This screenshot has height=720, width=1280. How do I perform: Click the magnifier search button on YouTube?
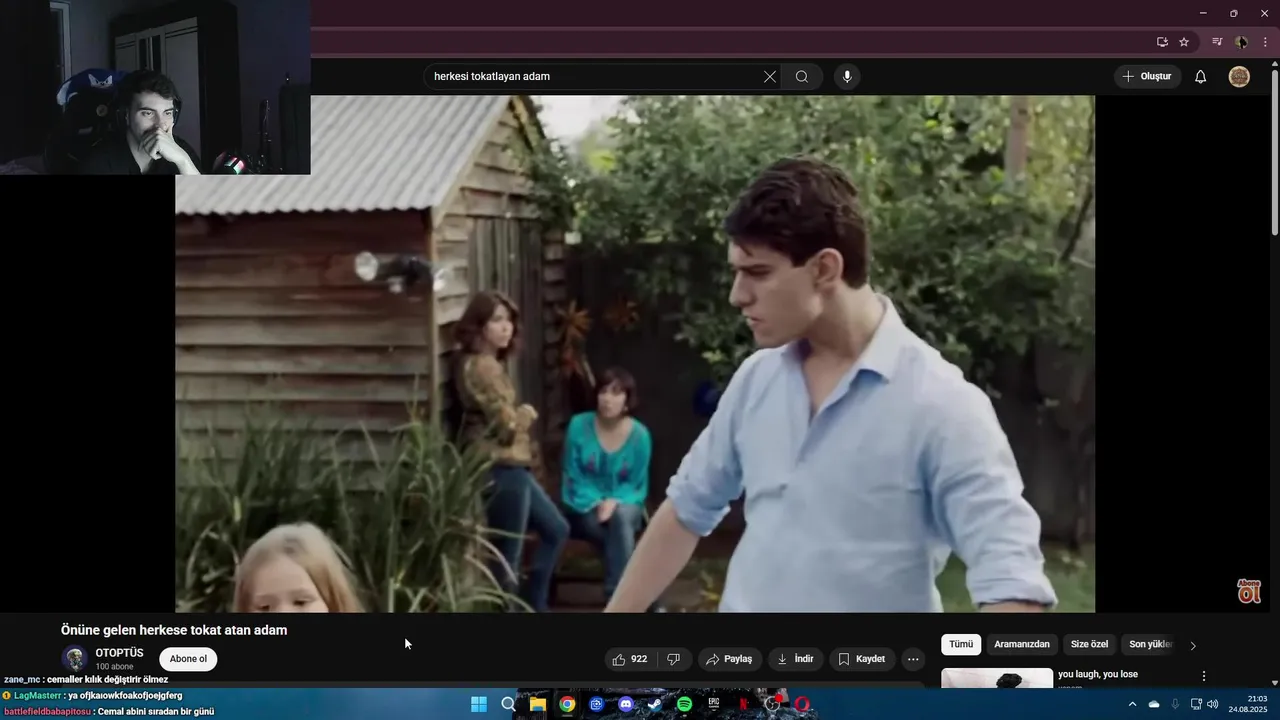click(802, 77)
